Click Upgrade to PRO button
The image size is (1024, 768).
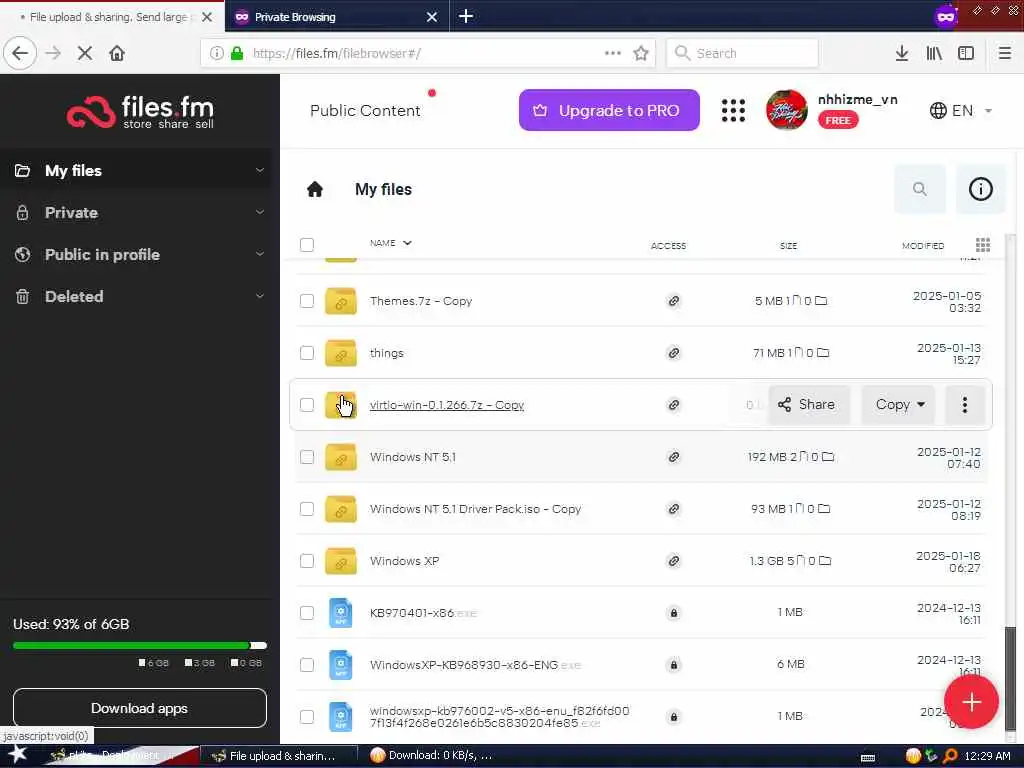(609, 110)
